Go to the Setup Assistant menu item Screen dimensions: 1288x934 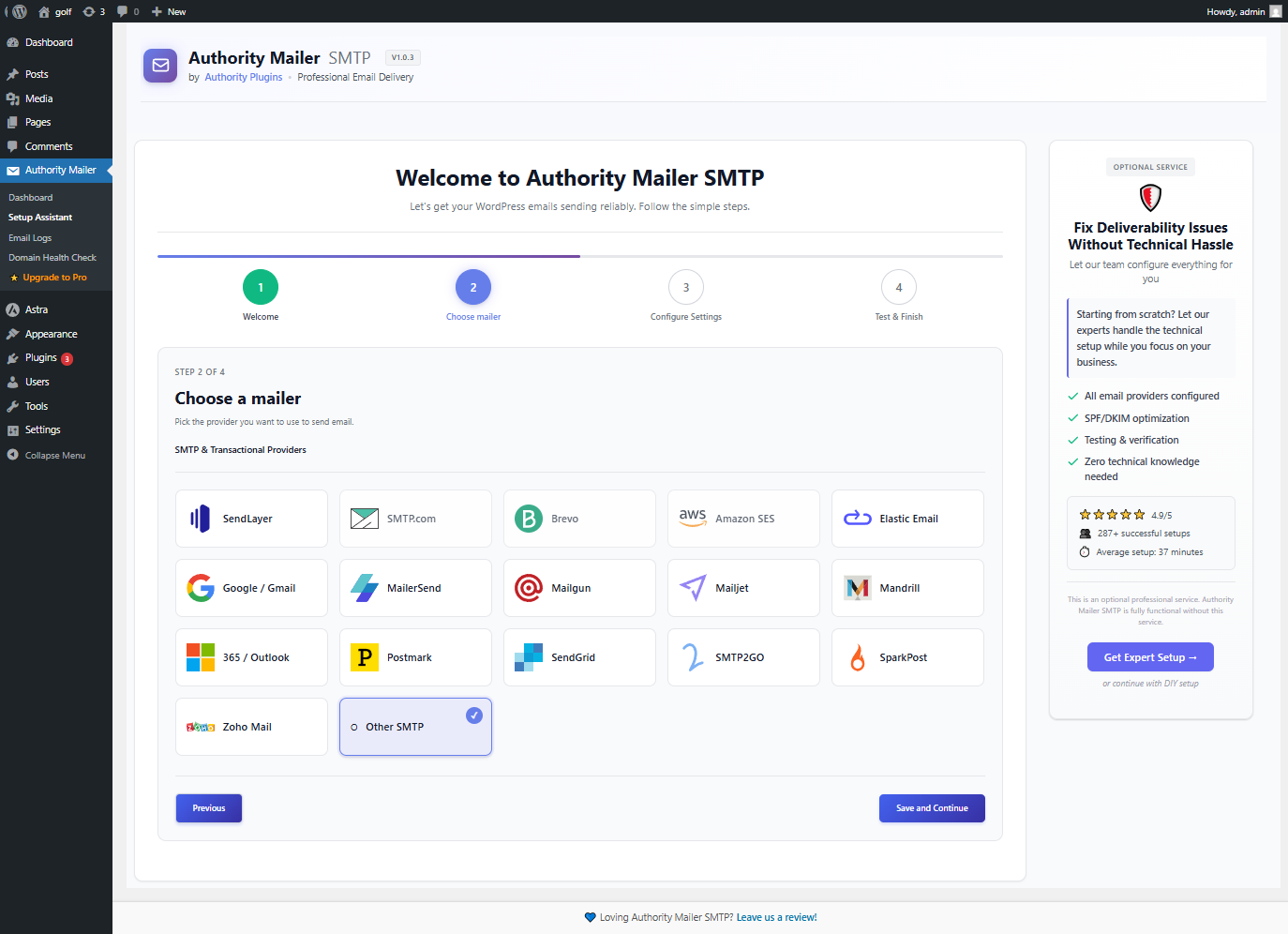click(39, 217)
